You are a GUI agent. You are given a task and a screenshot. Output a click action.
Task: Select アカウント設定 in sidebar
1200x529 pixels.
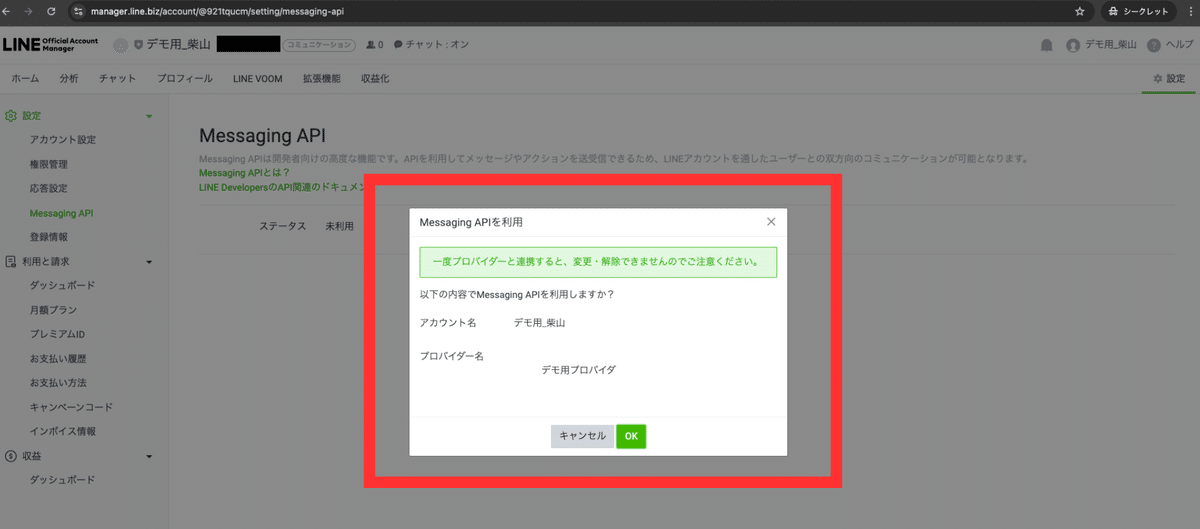[x=63, y=140]
